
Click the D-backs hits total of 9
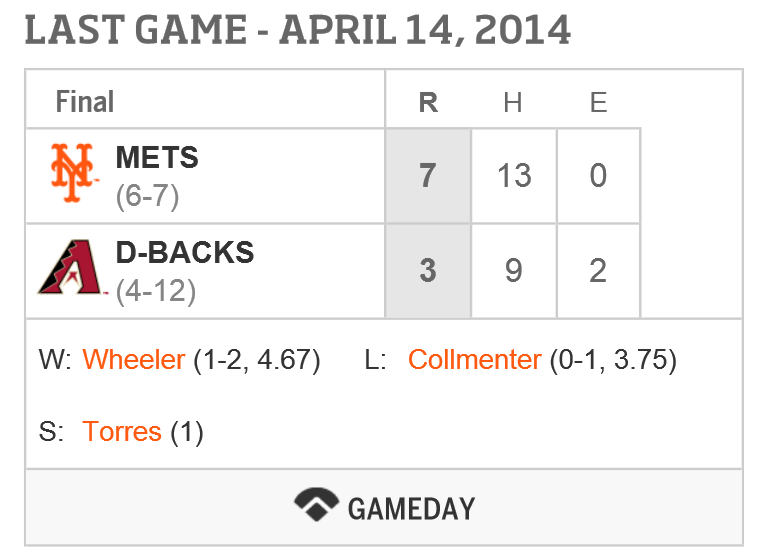pyautogui.click(x=513, y=271)
